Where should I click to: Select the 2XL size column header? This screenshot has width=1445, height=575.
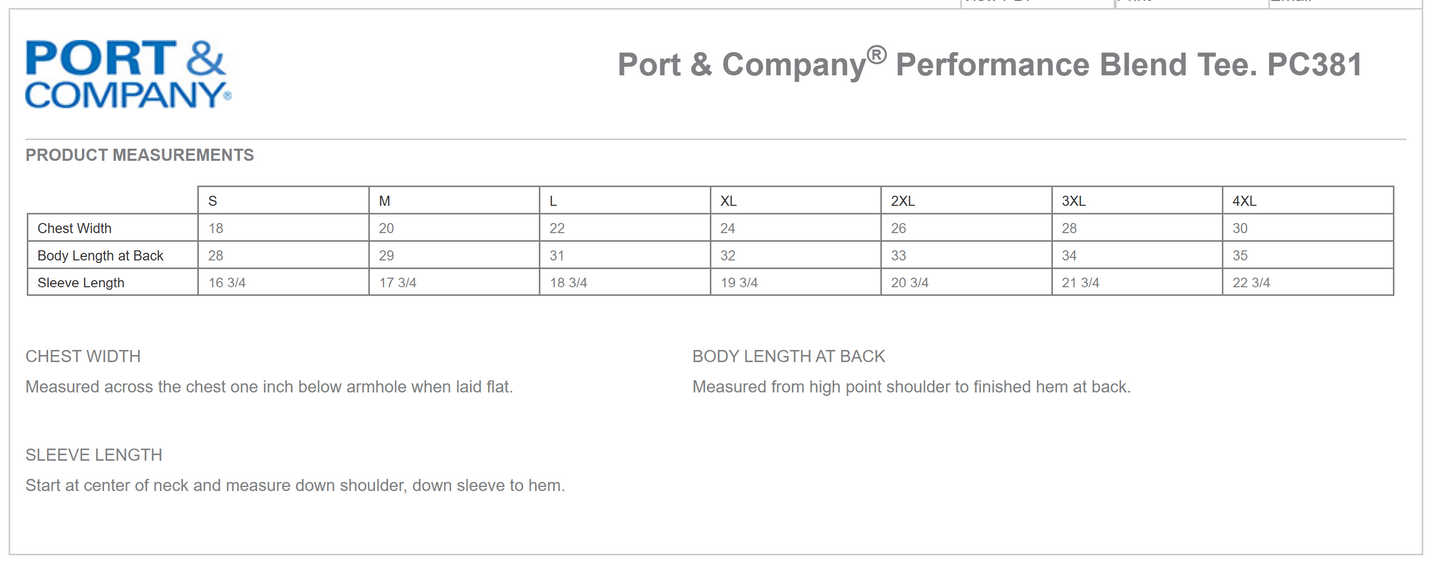pos(902,201)
